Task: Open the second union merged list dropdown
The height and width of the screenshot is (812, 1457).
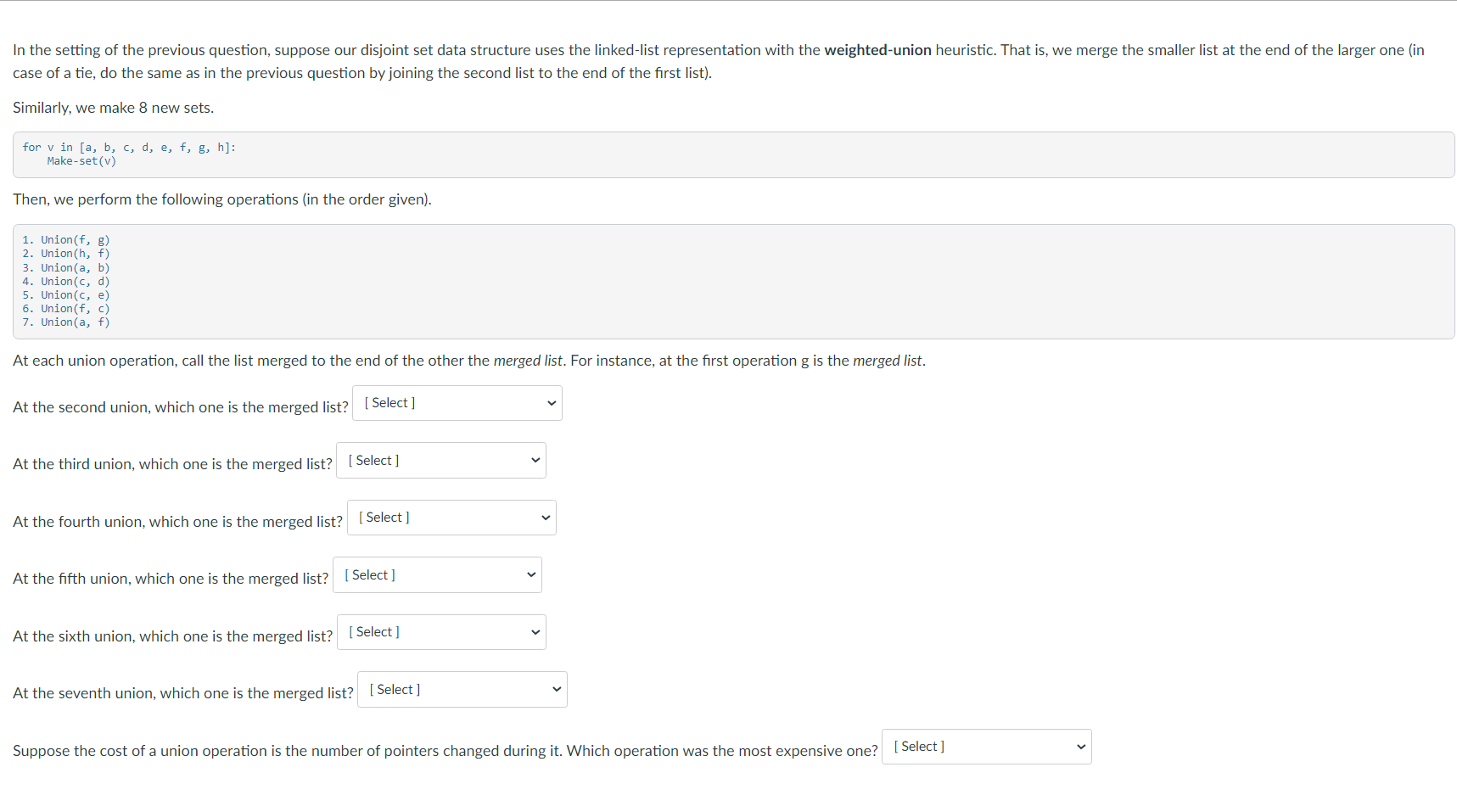Action: pyautogui.click(x=457, y=402)
